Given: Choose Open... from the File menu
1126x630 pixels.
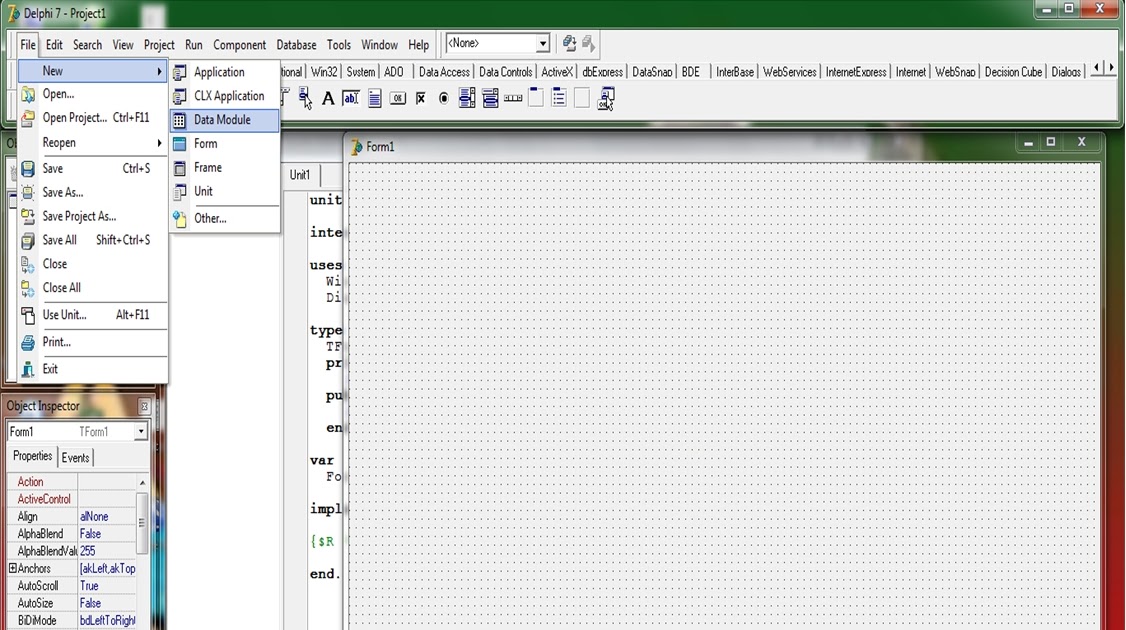Looking at the screenshot, I should point(93,94).
